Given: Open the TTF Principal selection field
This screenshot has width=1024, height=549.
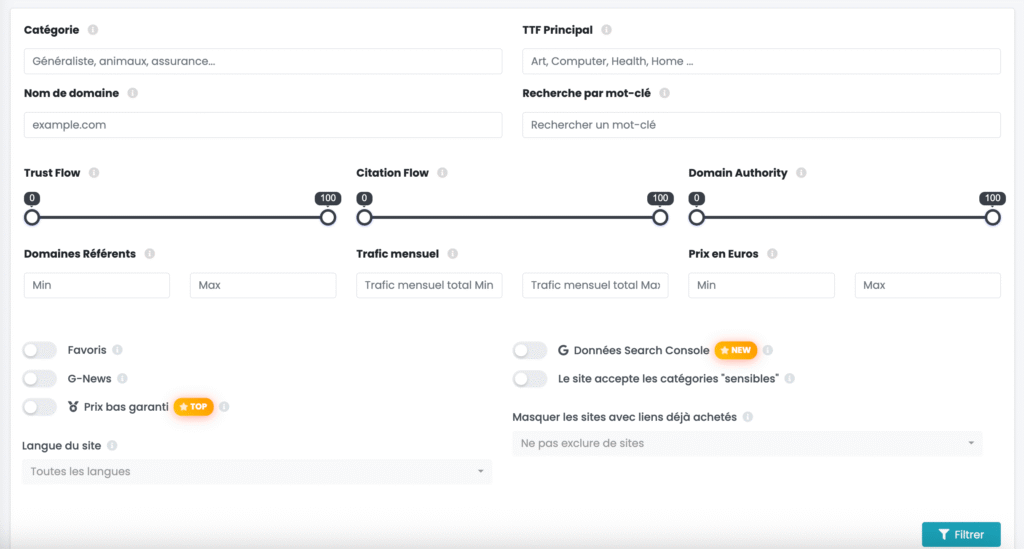Looking at the screenshot, I should coord(761,61).
